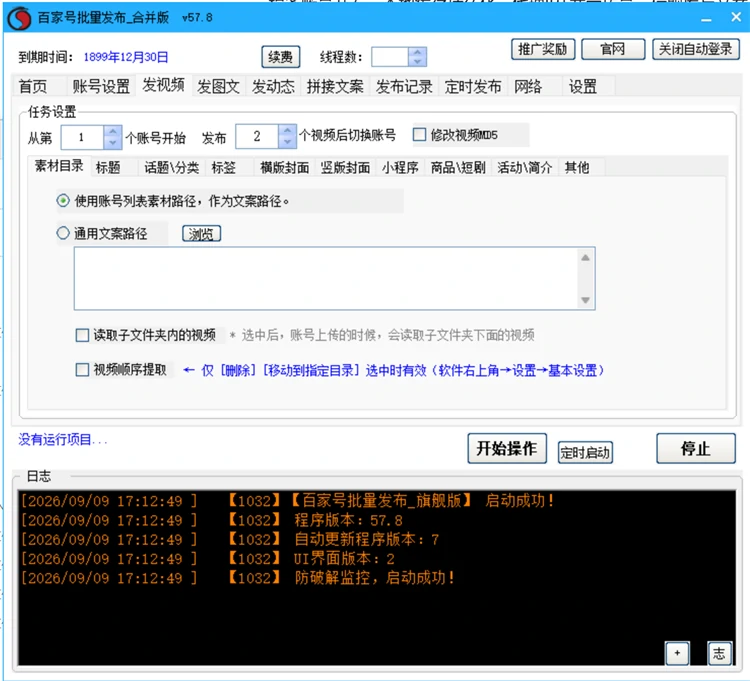The image size is (750, 681).
Task: Click 关闭自动登录 button
Action: point(695,49)
